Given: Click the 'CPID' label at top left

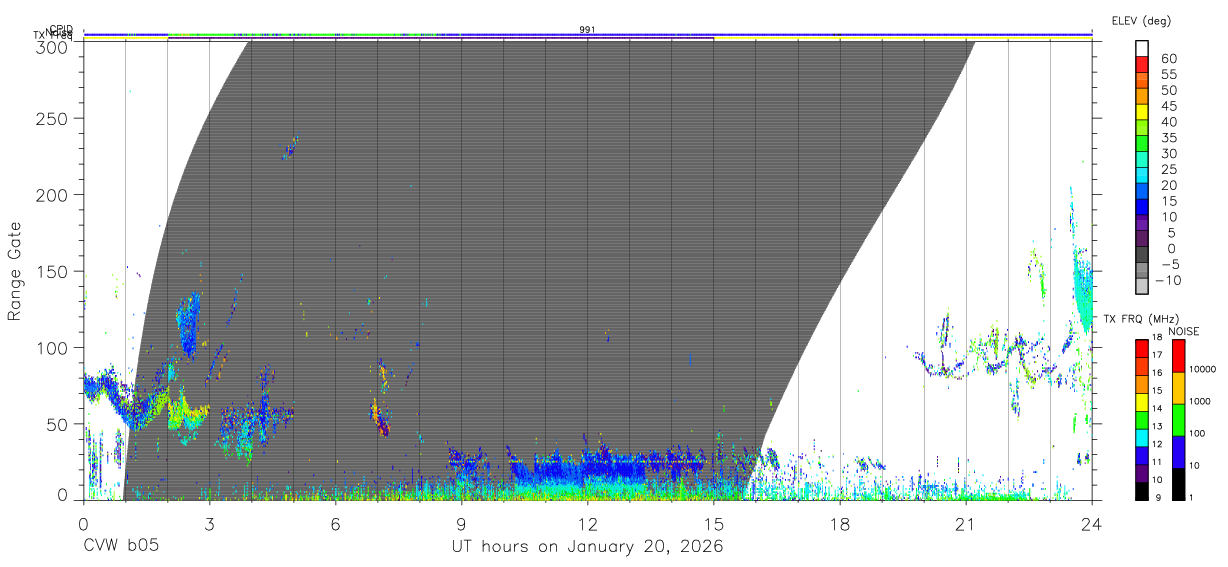Looking at the screenshot, I should (x=60, y=30).
